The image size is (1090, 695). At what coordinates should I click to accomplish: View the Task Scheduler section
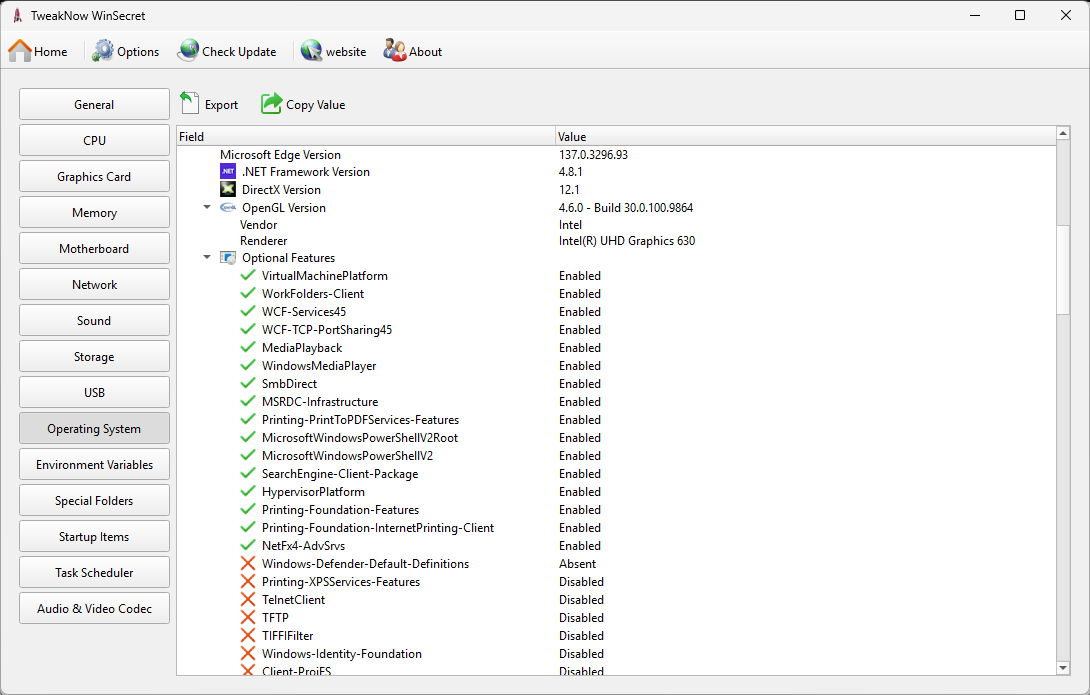point(95,573)
